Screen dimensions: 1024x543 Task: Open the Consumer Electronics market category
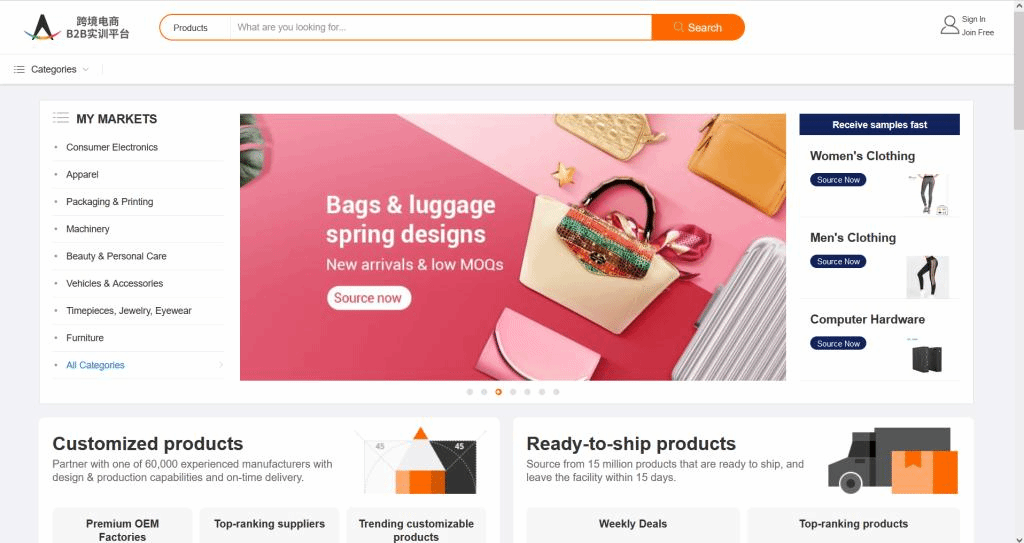click(x=112, y=147)
